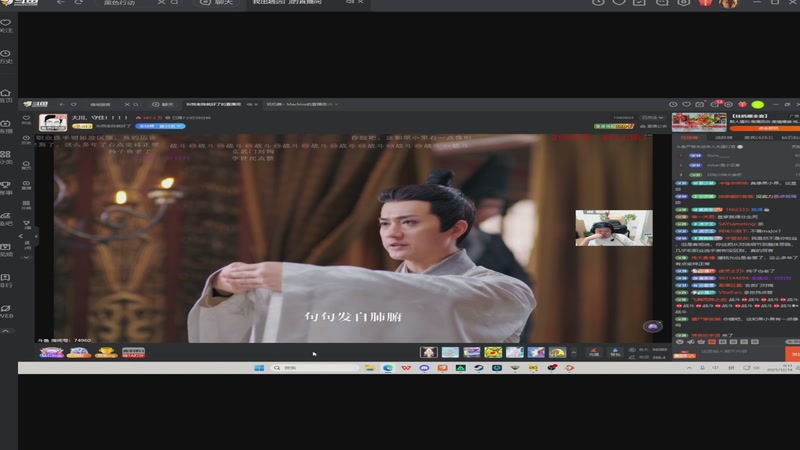This screenshot has width=800, height=450.
Task: Open the gold trophy activity icon below video
Action: 106,352
